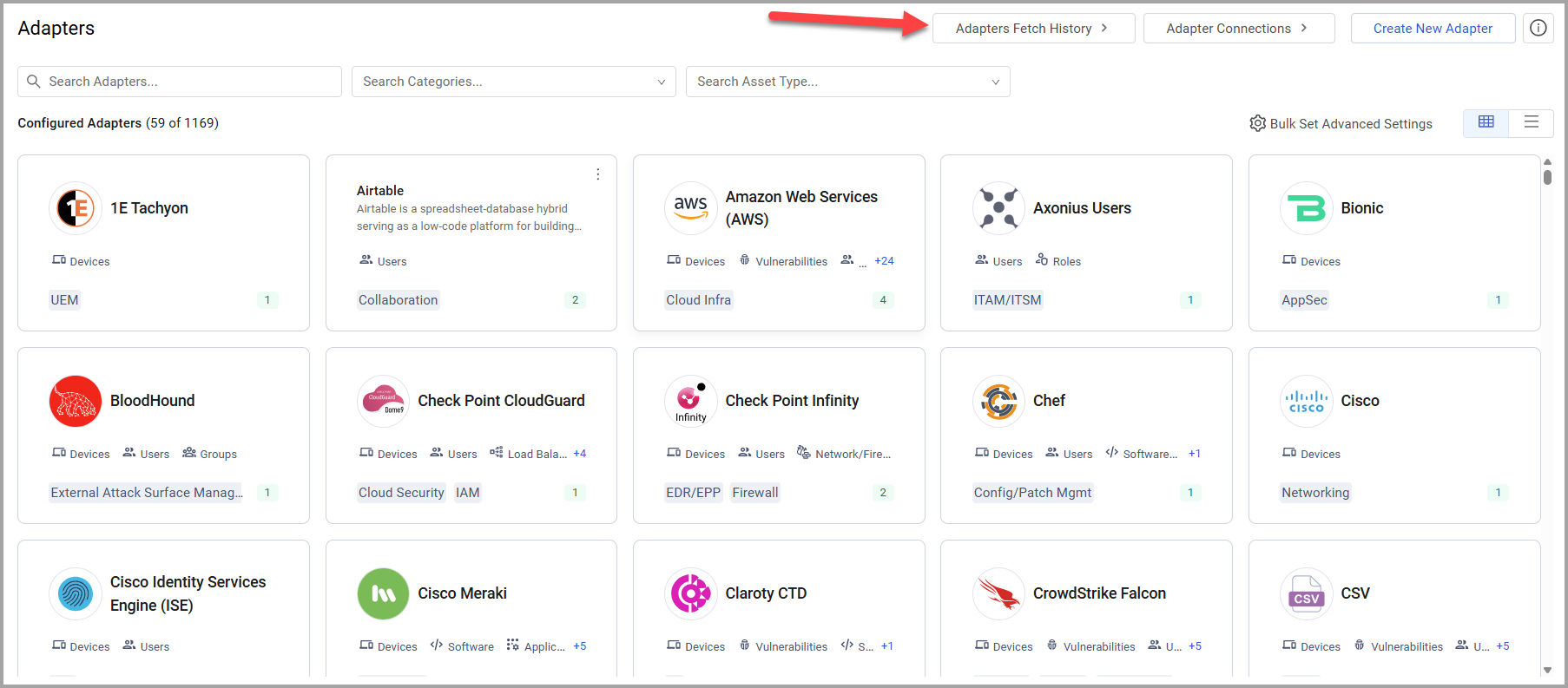Click the AppSec category tag
The width and height of the screenshot is (1568, 688).
tap(1304, 300)
